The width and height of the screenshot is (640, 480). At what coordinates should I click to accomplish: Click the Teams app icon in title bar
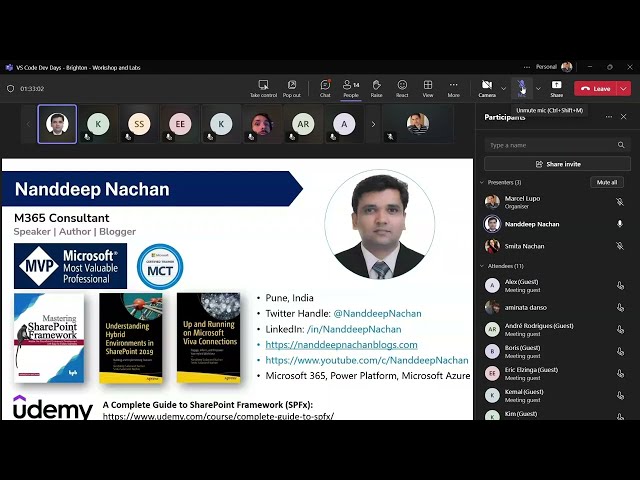[9, 67]
